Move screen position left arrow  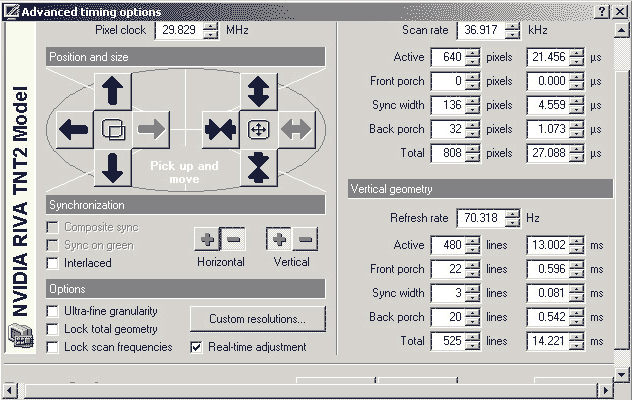(74, 129)
